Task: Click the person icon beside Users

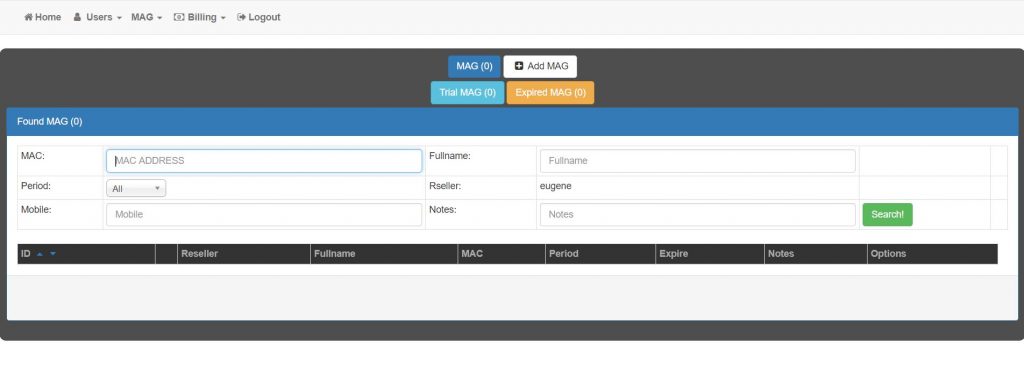Action: point(77,17)
